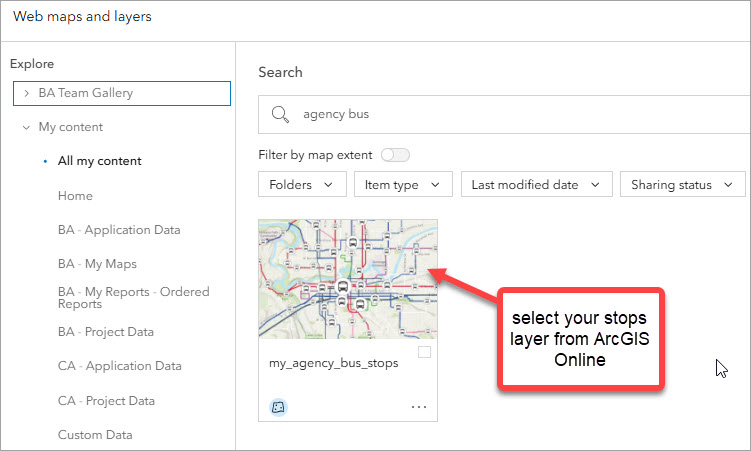Select CA - Project Data folder

106,401
